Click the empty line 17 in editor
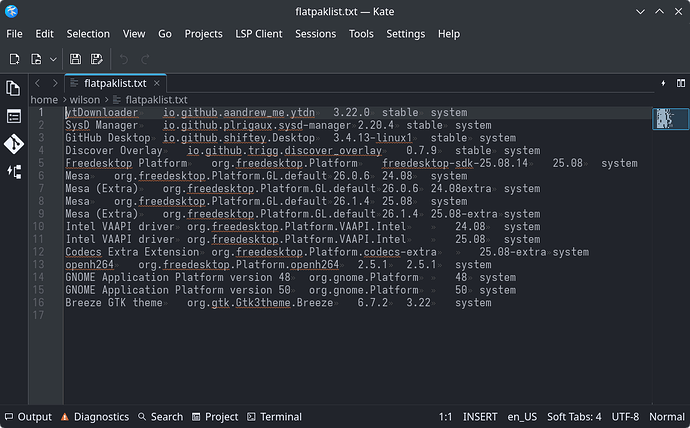690x428 pixels. (x=357, y=315)
